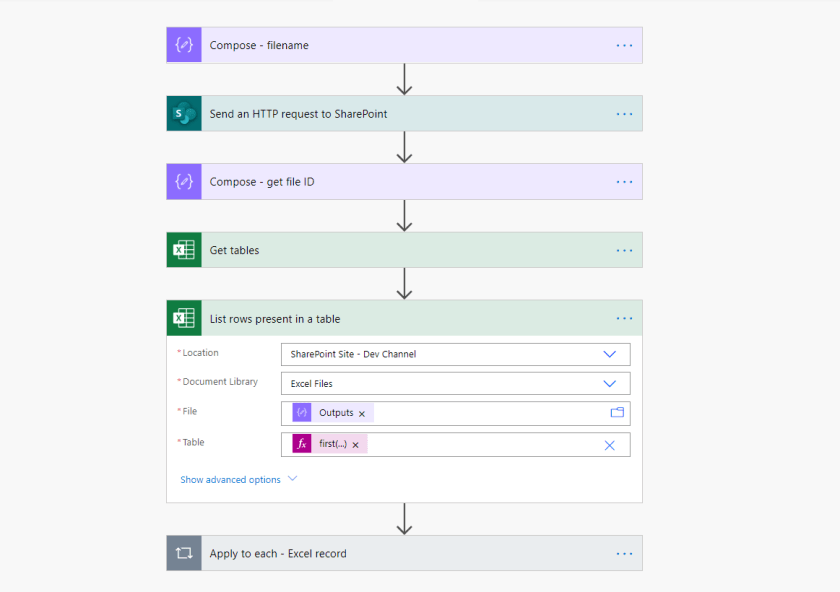Open the menu for Get tables
Image resolution: width=840 pixels, height=592 pixels.
(624, 249)
